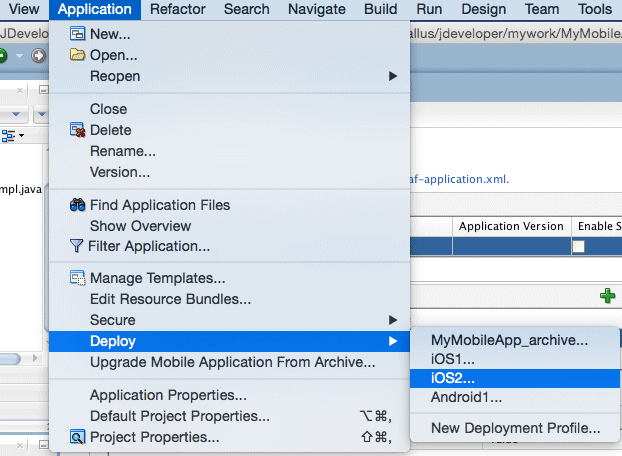
Task: Click the Find Application Files binoculars icon
Action: click(77, 205)
